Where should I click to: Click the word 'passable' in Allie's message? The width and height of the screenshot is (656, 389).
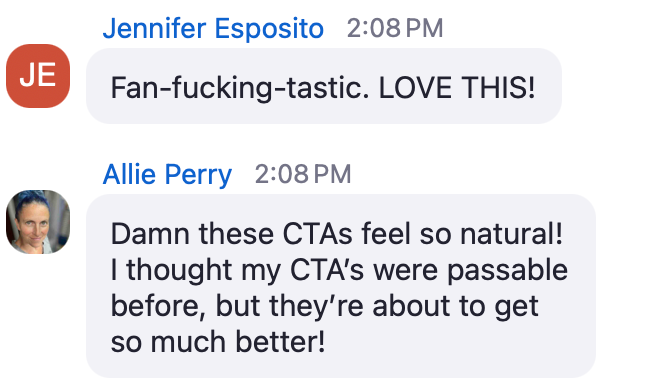click(x=507, y=271)
